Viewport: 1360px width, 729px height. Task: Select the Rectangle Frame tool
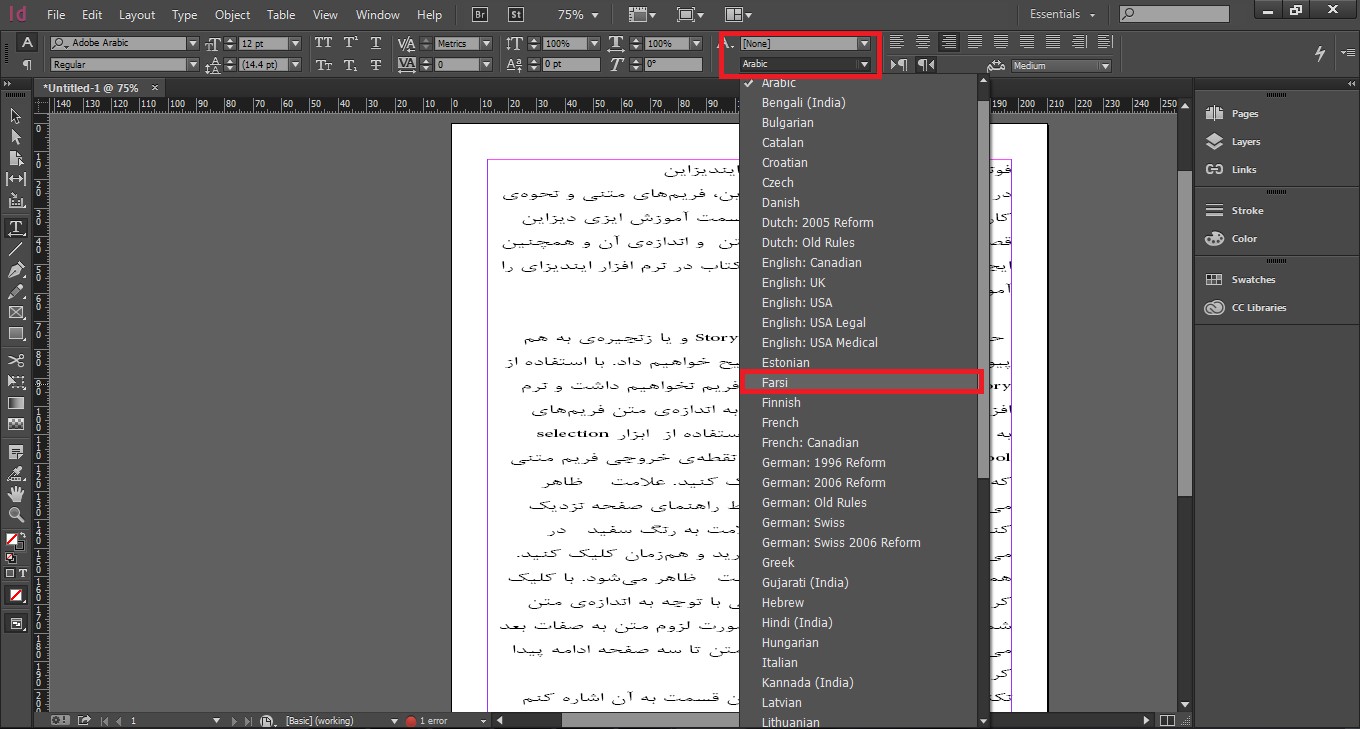(x=16, y=312)
